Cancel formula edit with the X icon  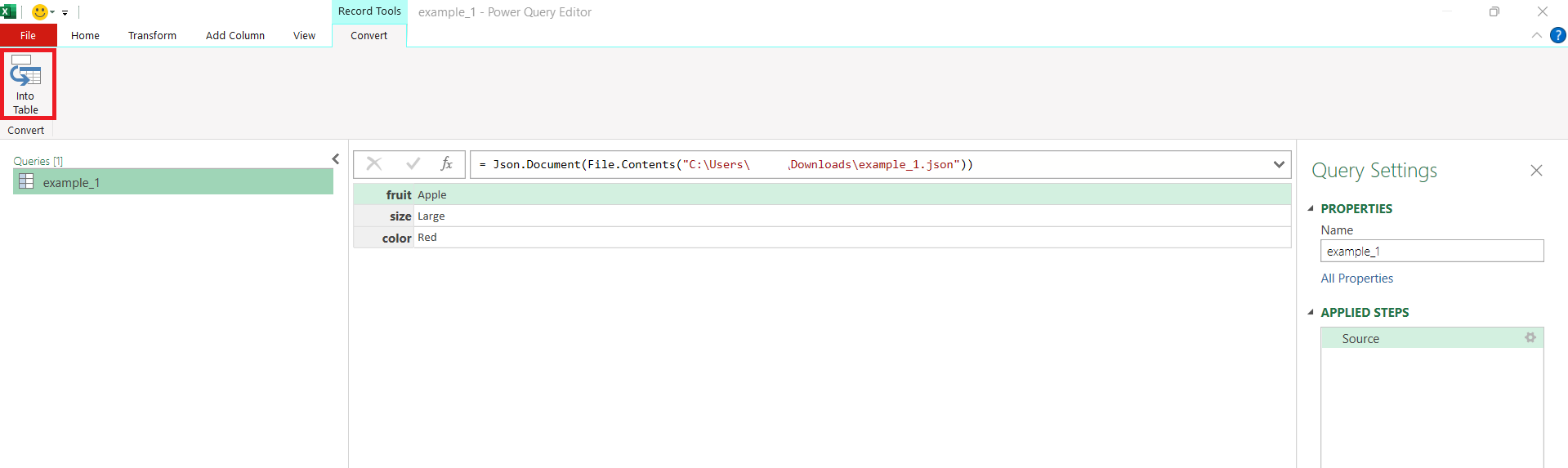click(x=374, y=163)
